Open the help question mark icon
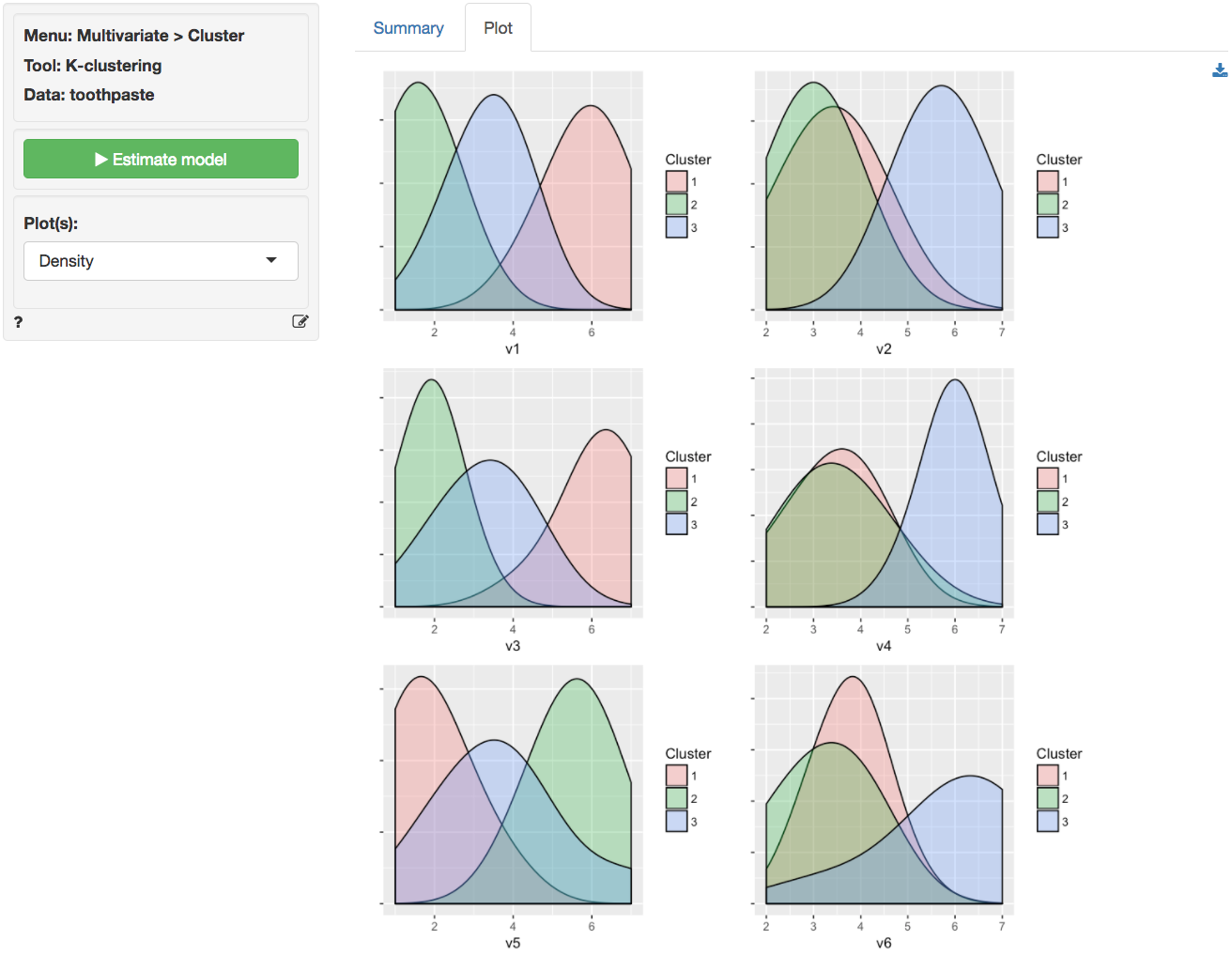Image resolution: width=1232 pixels, height=955 pixels. point(18,322)
